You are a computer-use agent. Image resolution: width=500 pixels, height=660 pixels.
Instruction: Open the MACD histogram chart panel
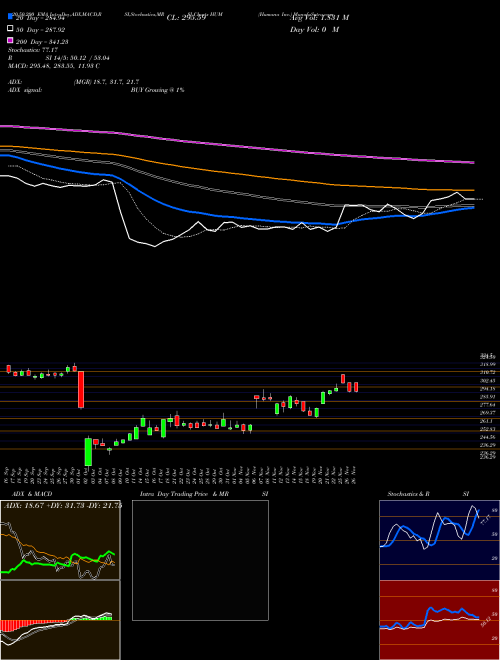tap(60, 620)
